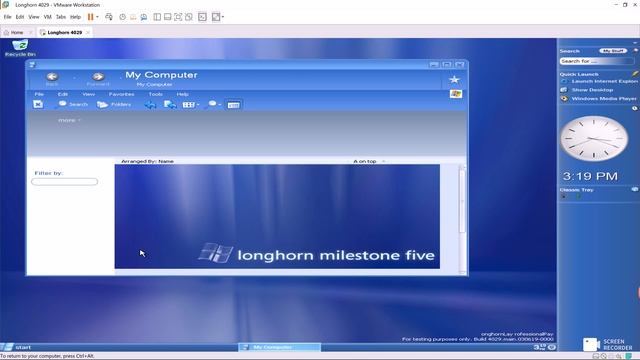Click the 'Arranged By: Name' header
Screen dimensions: 640x360
(147, 161)
